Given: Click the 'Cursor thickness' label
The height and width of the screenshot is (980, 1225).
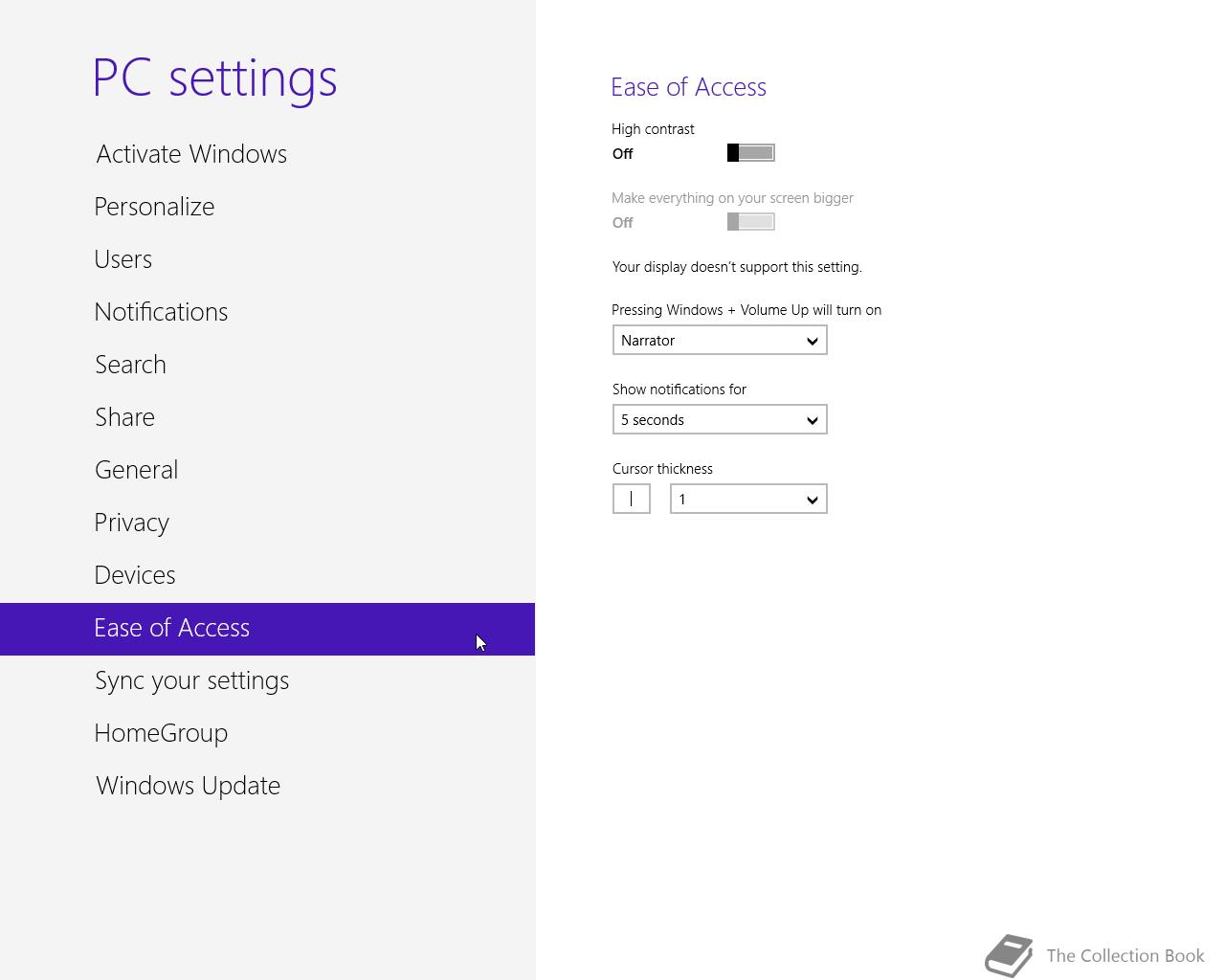Looking at the screenshot, I should point(662,469).
